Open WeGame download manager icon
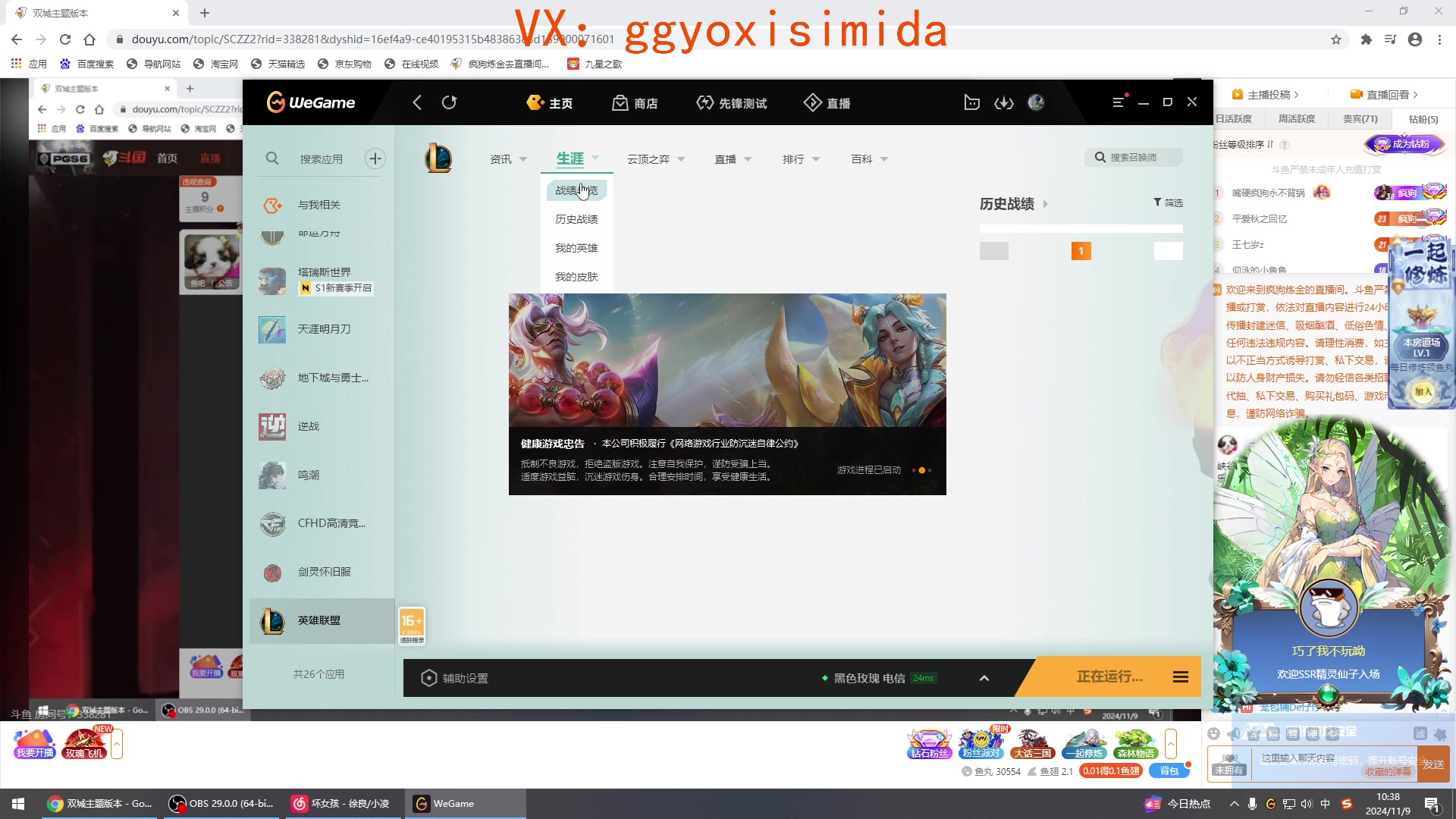1456x819 pixels. [1004, 102]
